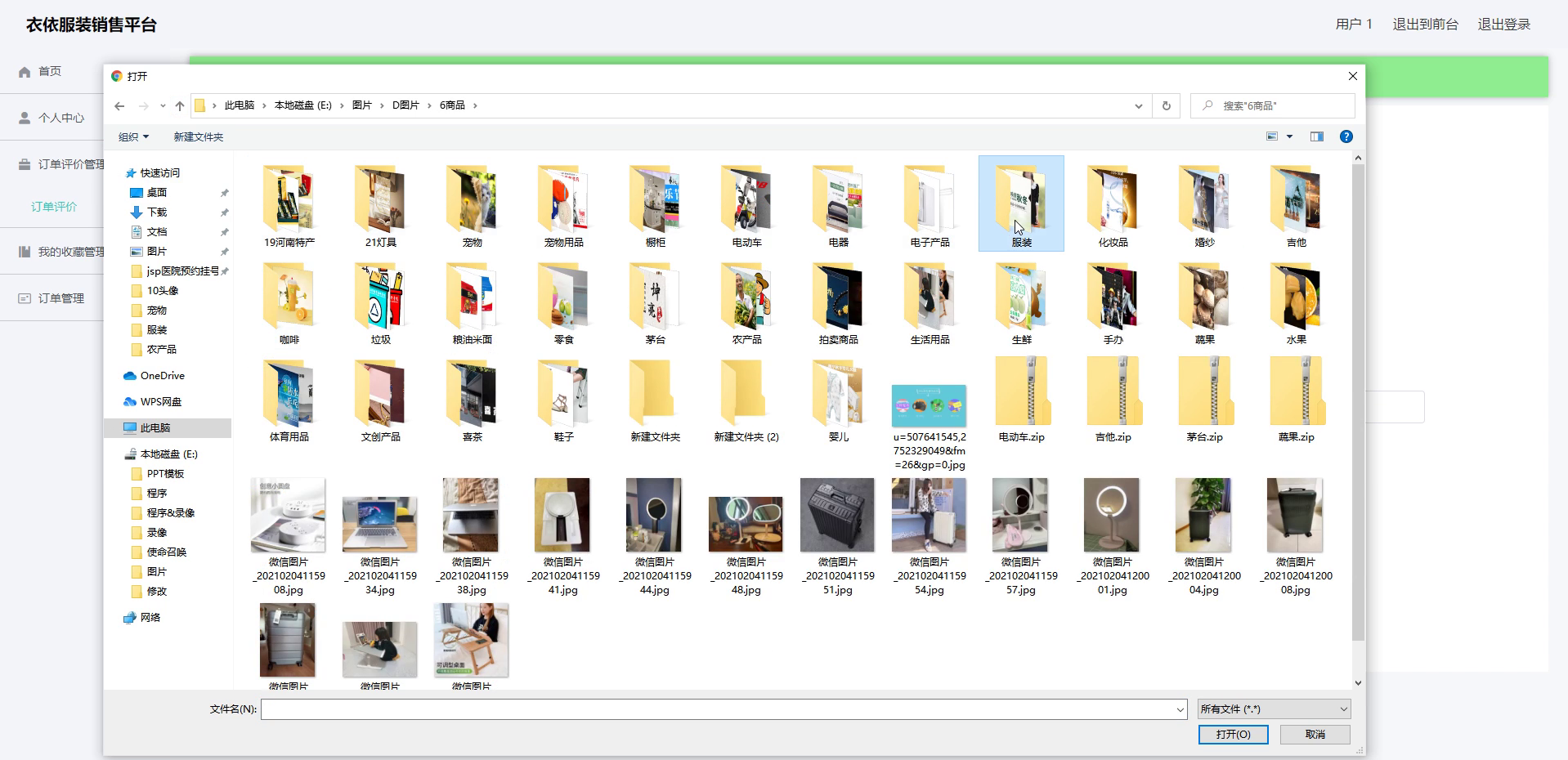Select the 宠物用品 folder
Screen dimensions: 1568x760
(x=564, y=204)
